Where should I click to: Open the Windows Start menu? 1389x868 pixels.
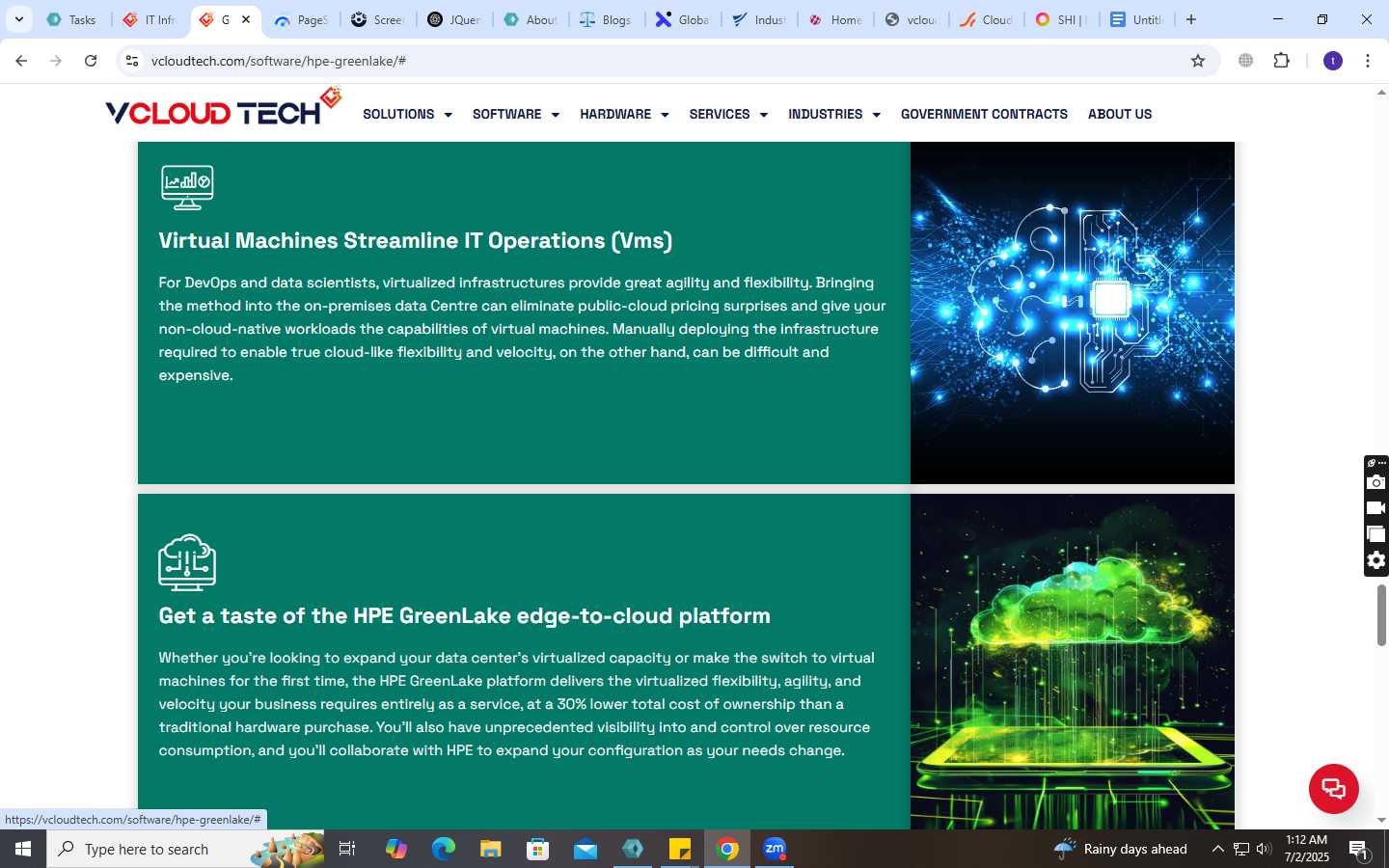[x=23, y=849]
